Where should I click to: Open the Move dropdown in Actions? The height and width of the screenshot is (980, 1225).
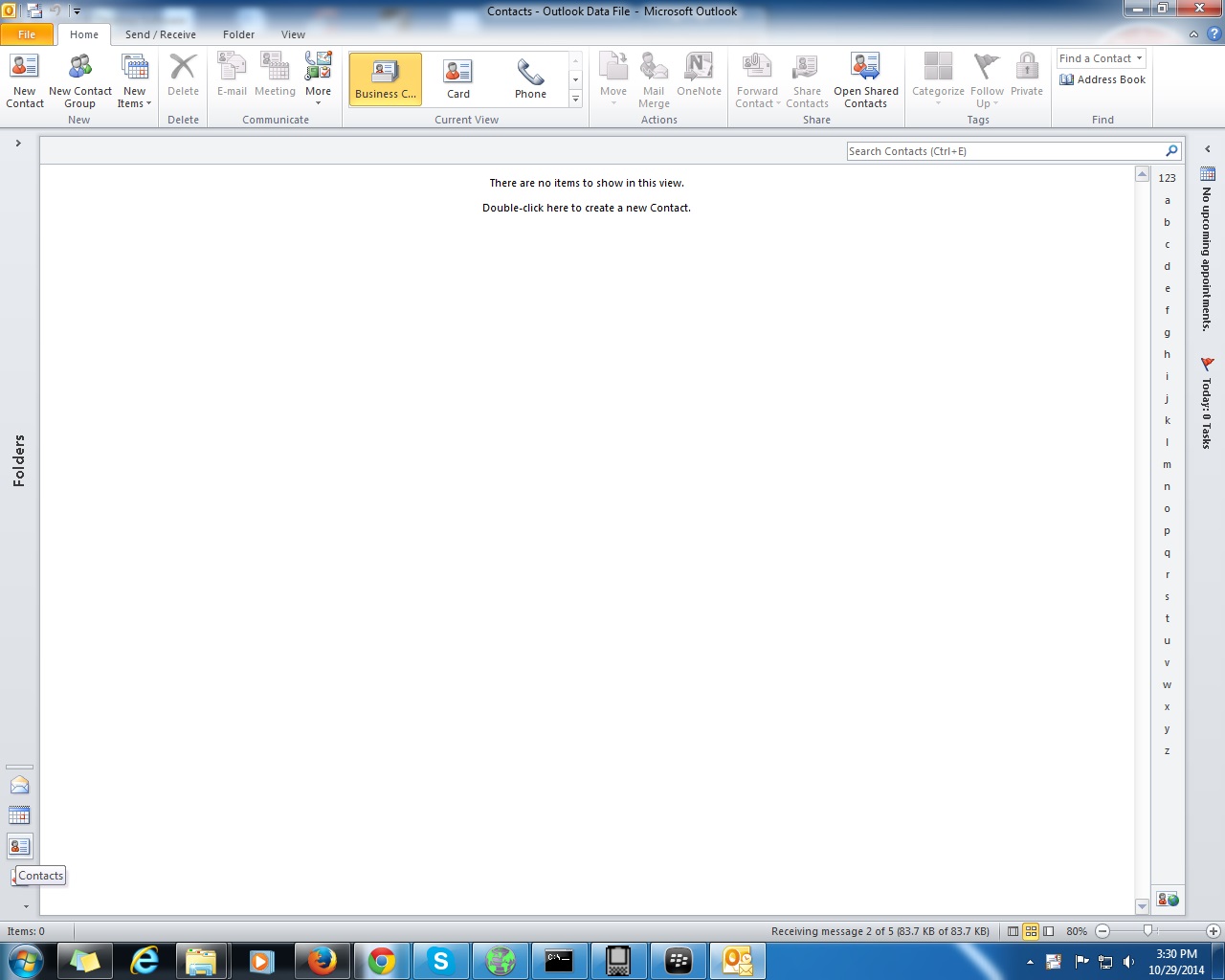click(613, 80)
